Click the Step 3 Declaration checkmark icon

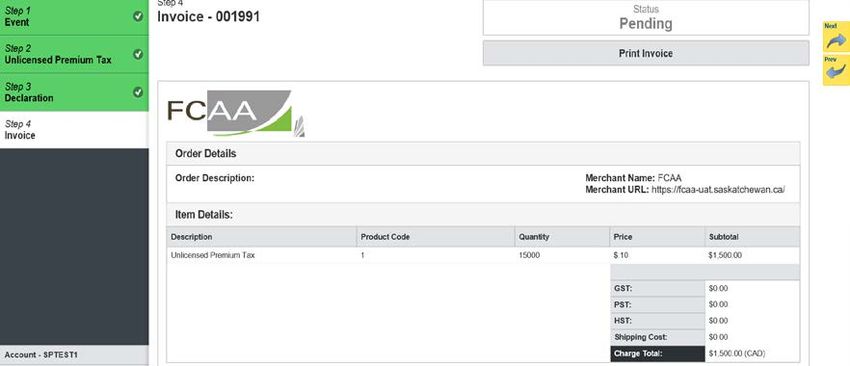(x=138, y=92)
